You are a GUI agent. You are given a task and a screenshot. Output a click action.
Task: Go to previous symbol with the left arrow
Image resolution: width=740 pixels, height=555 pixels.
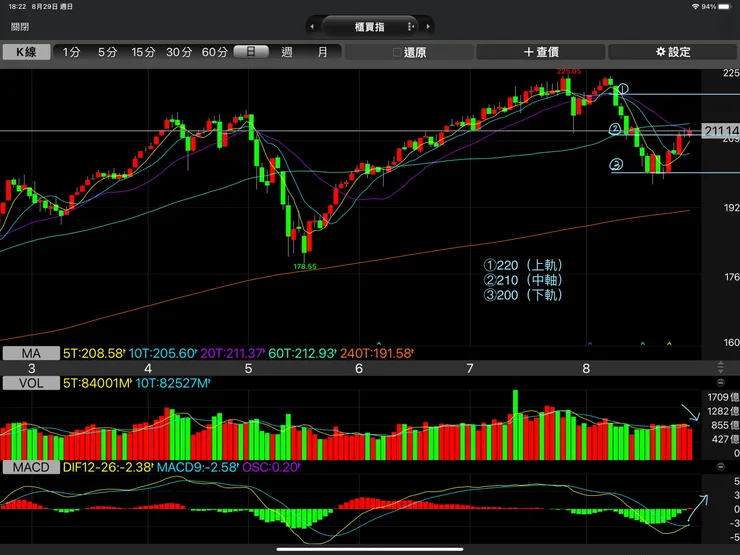[x=311, y=26]
